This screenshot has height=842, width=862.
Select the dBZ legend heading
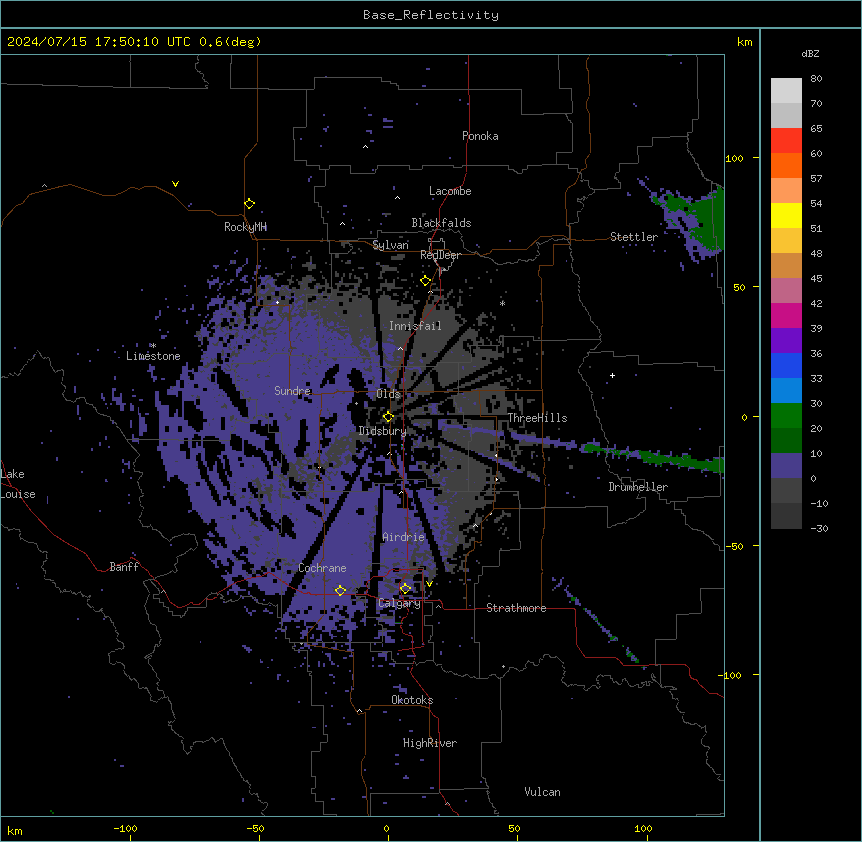click(810, 53)
